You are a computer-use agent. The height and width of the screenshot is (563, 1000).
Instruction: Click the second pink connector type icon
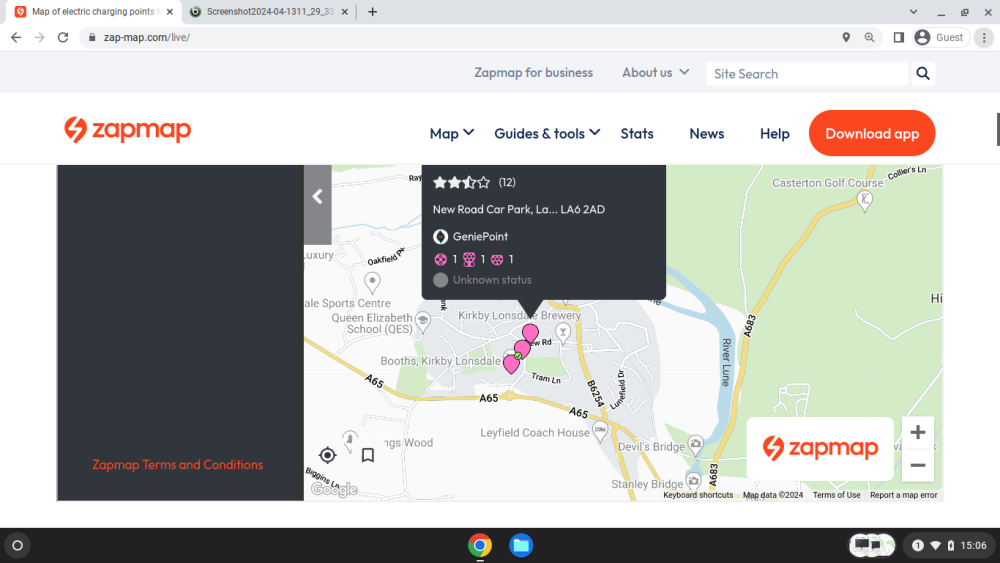(469, 260)
